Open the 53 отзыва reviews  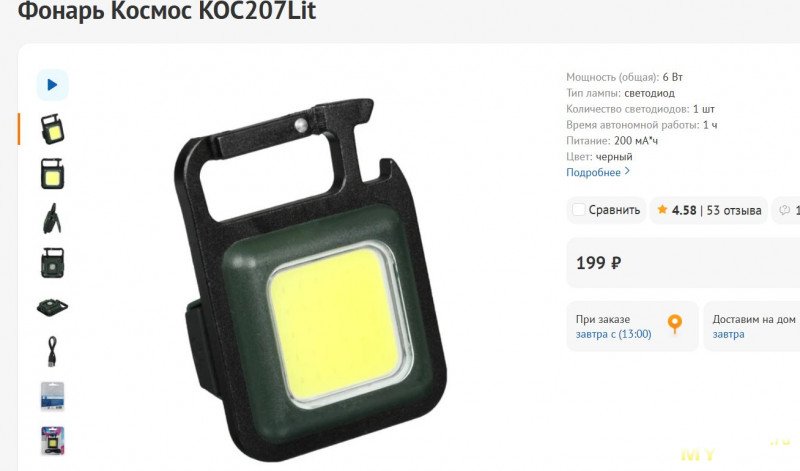(x=734, y=210)
